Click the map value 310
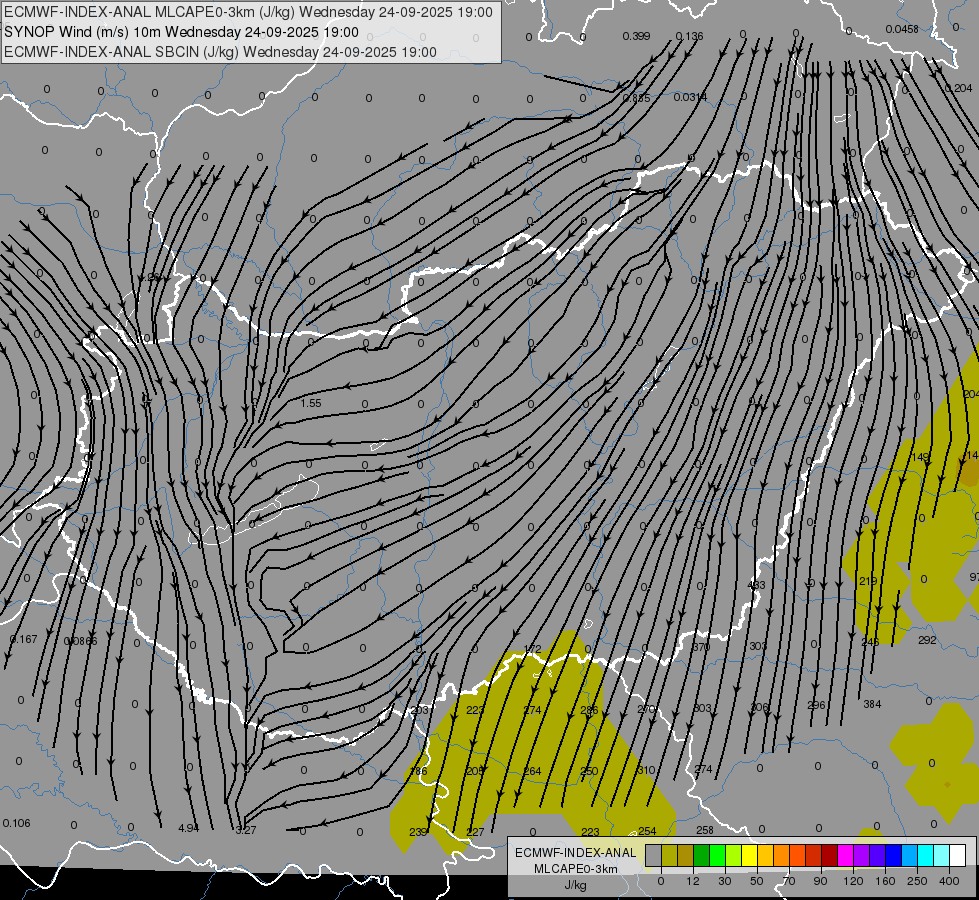 (646, 770)
